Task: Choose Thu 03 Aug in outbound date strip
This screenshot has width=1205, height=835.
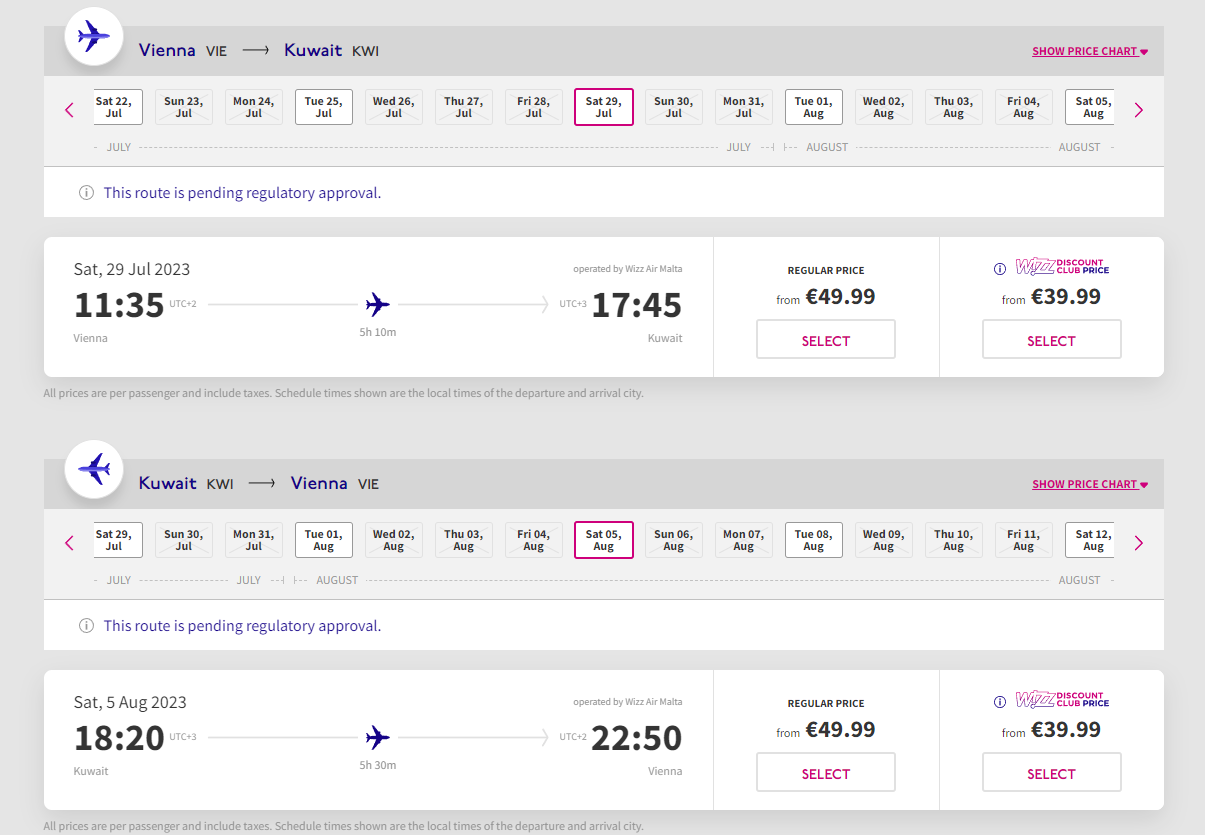Action: tap(954, 107)
